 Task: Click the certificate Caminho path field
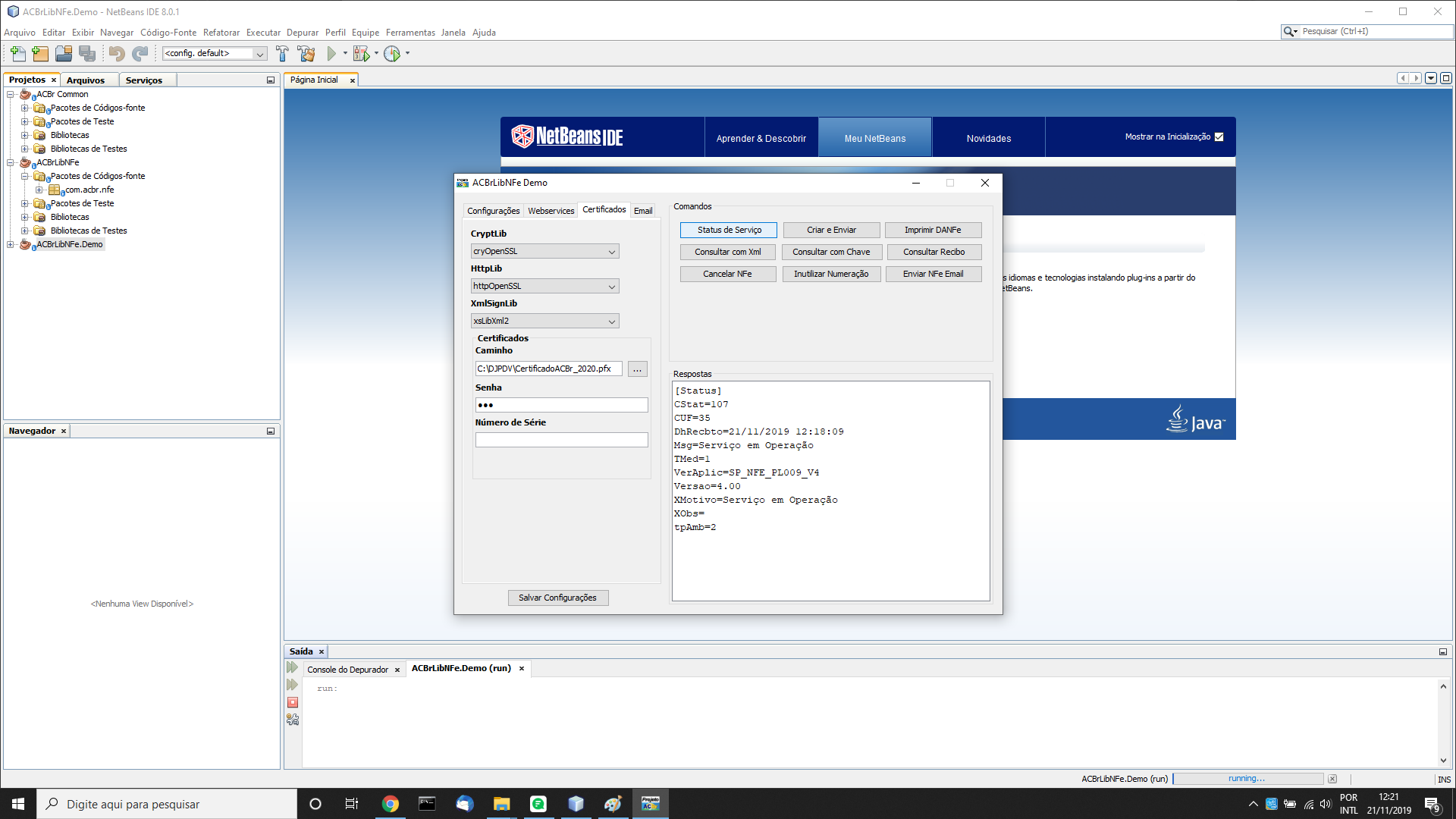pyautogui.click(x=548, y=369)
